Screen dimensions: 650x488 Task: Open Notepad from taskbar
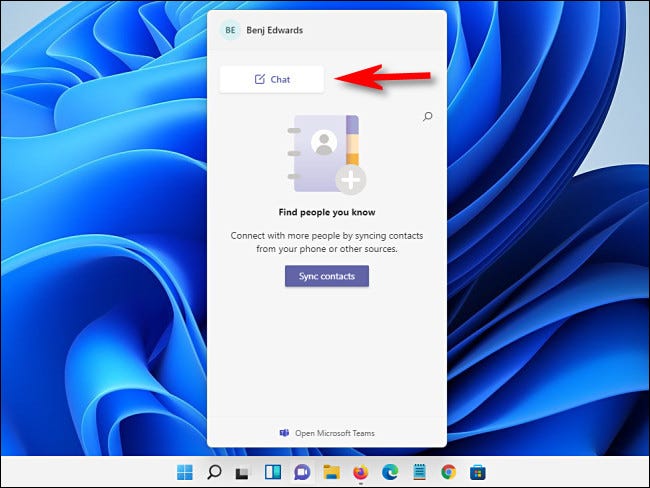point(420,472)
